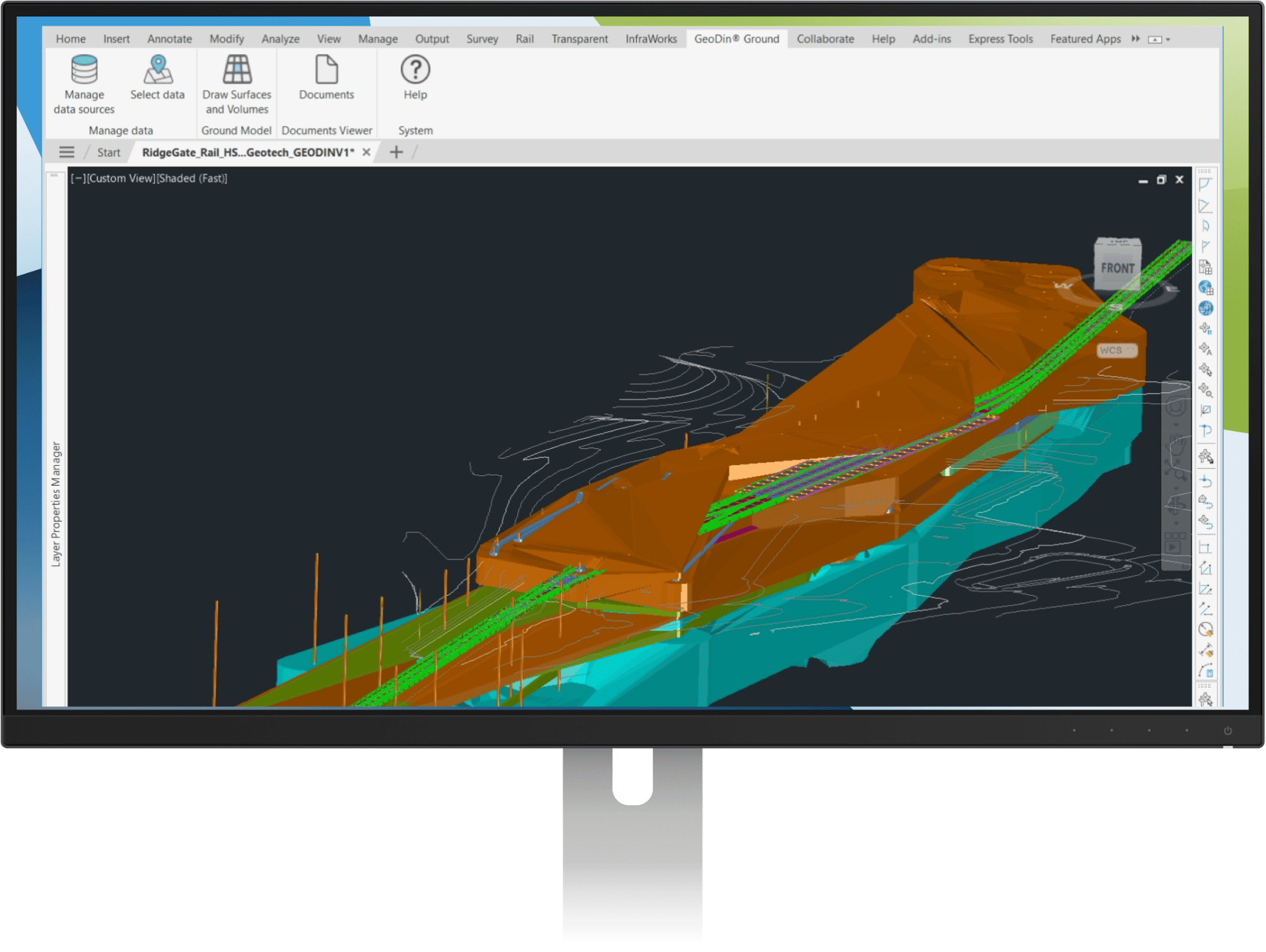Click the blue globe with grid toolbar icon
The width and height of the screenshot is (1266, 952).
(x=1206, y=288)
